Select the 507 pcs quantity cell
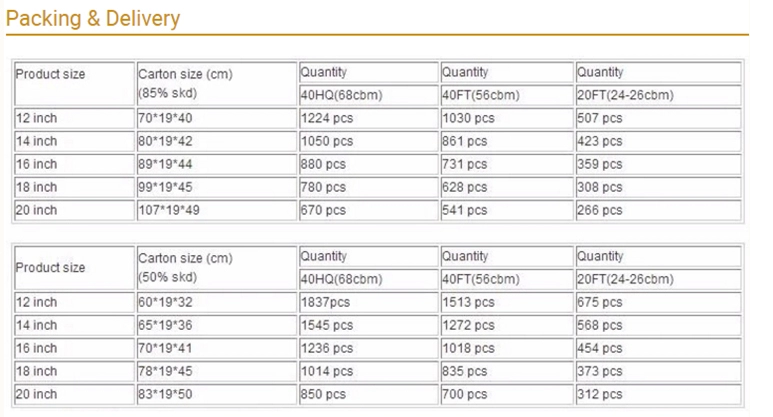The height and width of the screenshot is (417, 773). pos(600,118)
